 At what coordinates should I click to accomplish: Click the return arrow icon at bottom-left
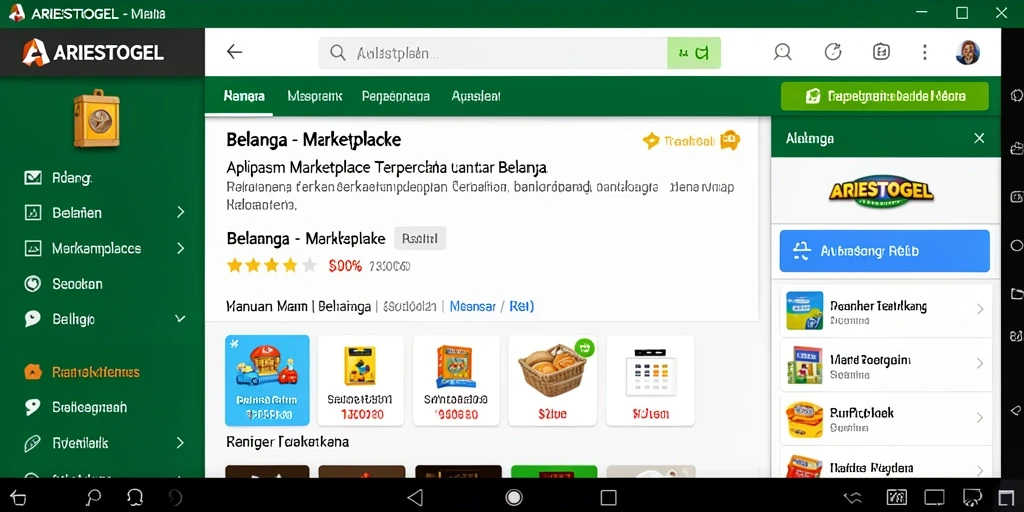[18, 499]
